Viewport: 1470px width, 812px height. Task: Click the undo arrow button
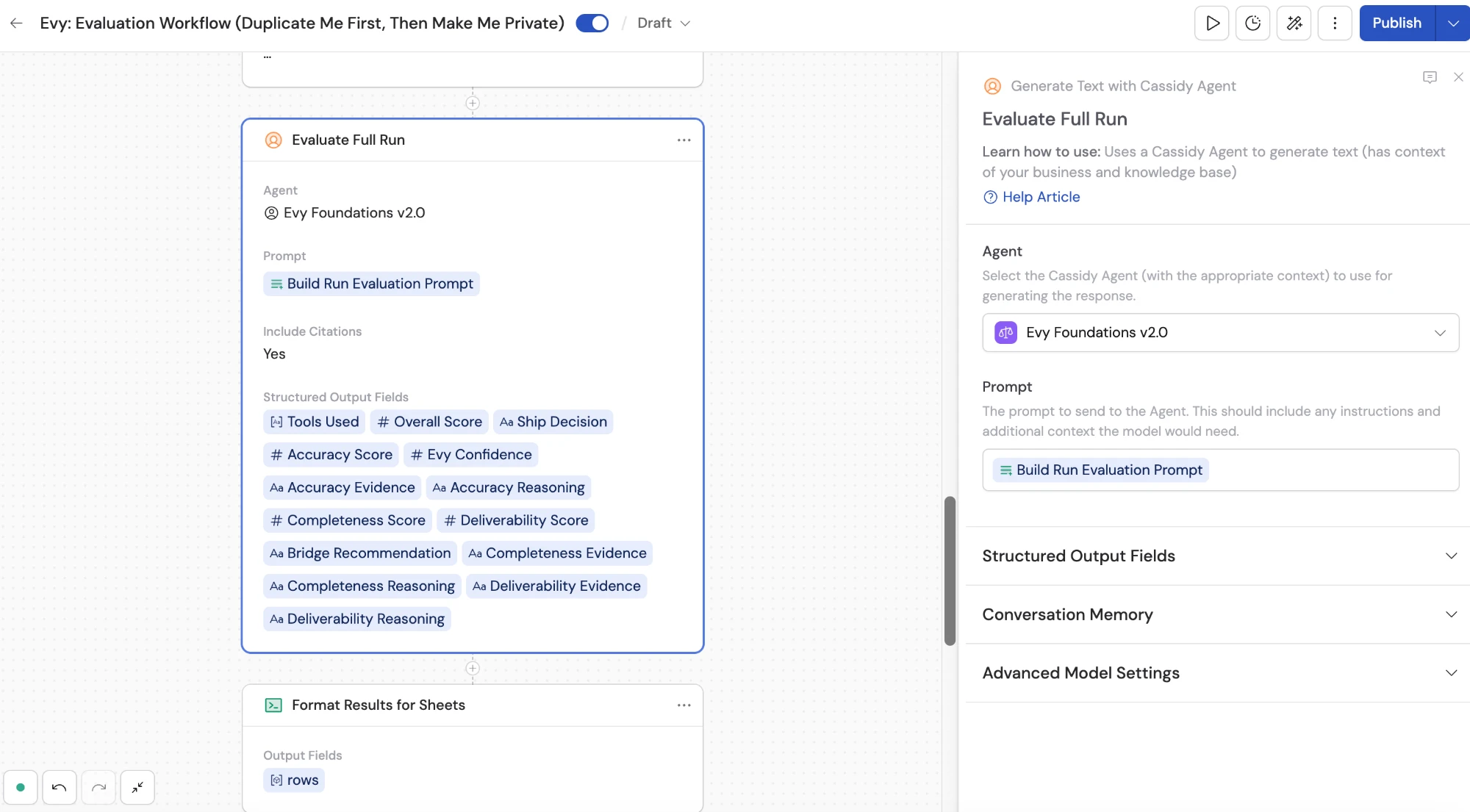click(60, 788)
